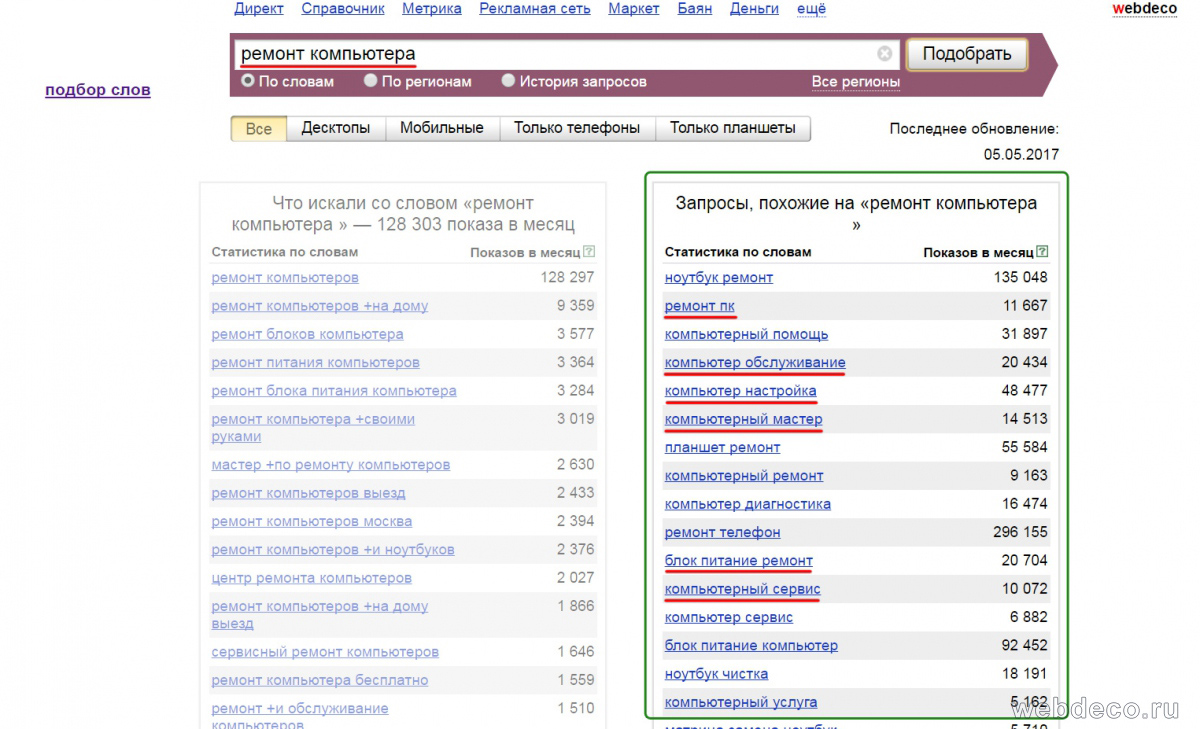Select the 'Только телефоны' tab
This screenshot has height=729, width=1200.
[x=576, y=128]
